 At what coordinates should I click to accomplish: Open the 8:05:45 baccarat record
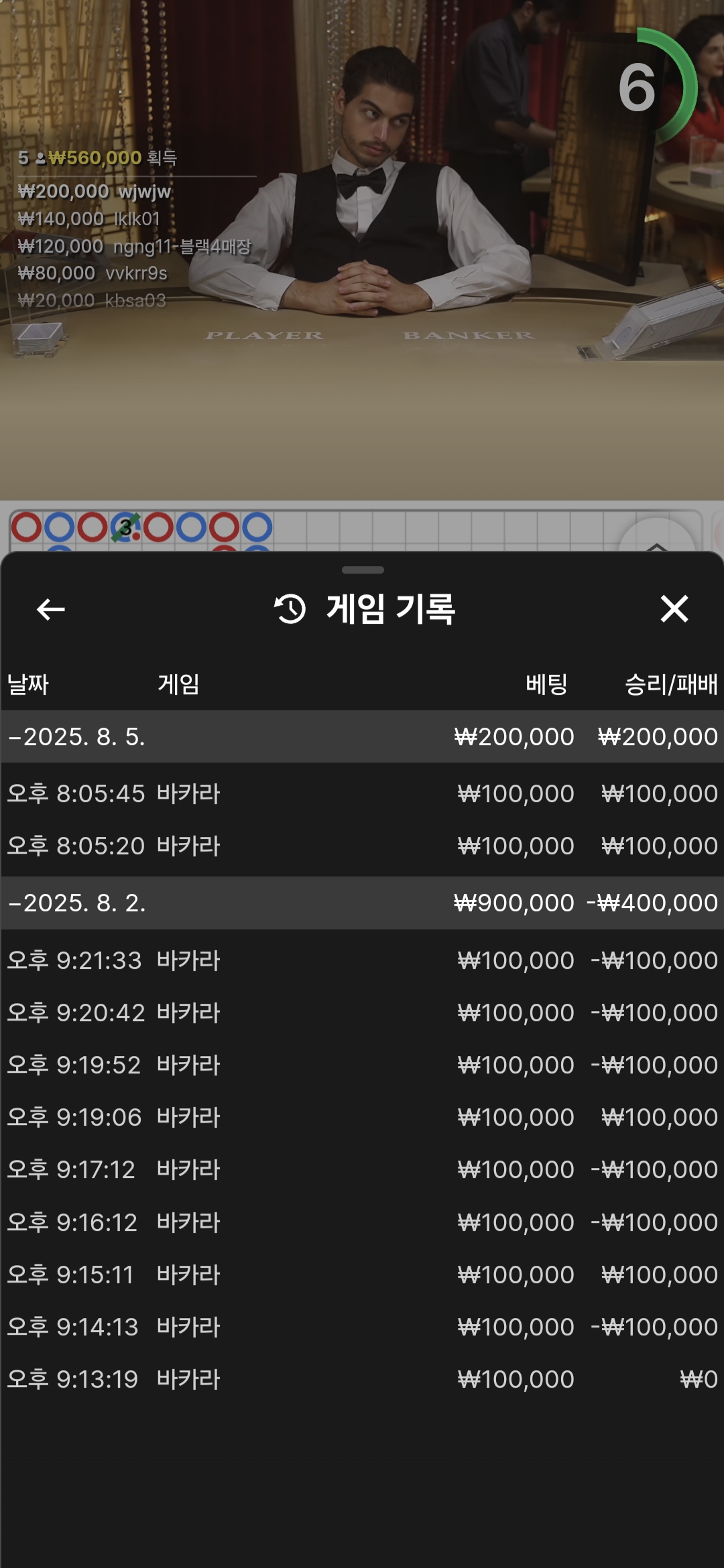[362, 793]
